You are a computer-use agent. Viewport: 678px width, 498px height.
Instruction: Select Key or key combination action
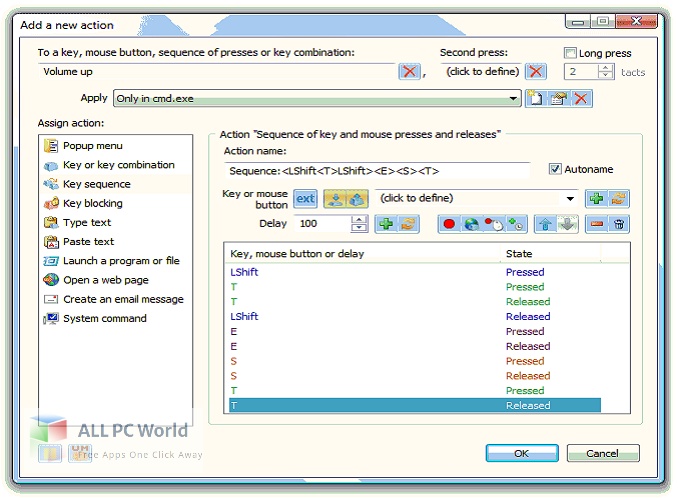pyautogui.click(x=115, y=165)
